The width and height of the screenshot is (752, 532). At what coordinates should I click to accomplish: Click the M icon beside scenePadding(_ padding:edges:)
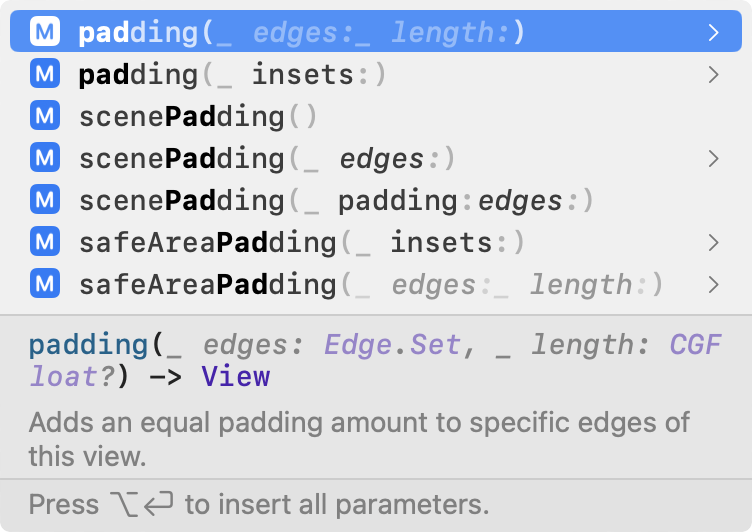pos(45,201)
